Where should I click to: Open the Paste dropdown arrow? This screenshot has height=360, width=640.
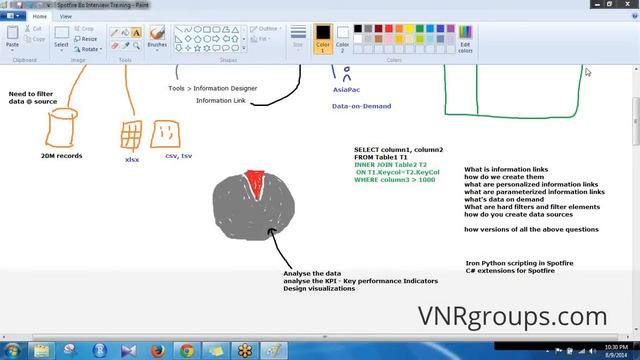pos(12,50)
